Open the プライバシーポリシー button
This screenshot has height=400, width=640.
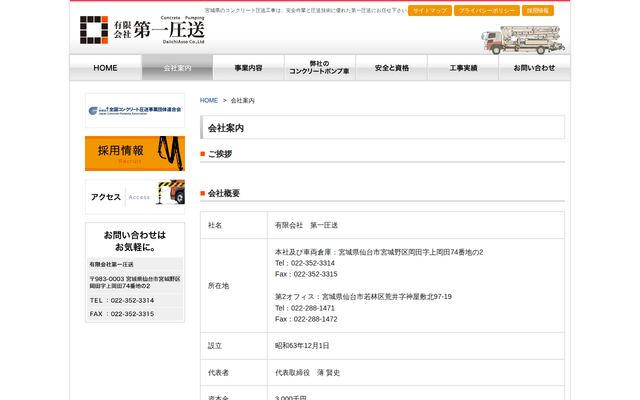coord(487,11)
